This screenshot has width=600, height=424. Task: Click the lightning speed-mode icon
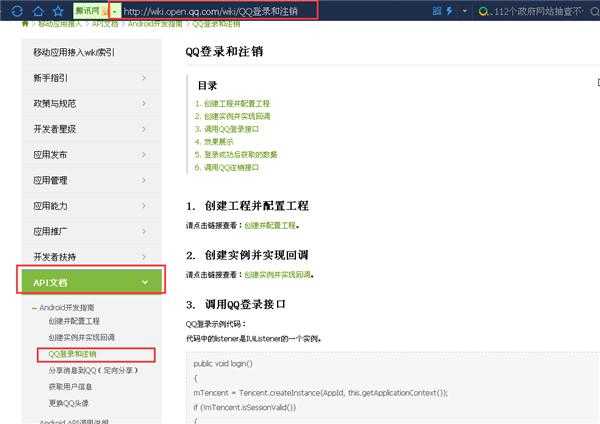[x=450, y=11]
